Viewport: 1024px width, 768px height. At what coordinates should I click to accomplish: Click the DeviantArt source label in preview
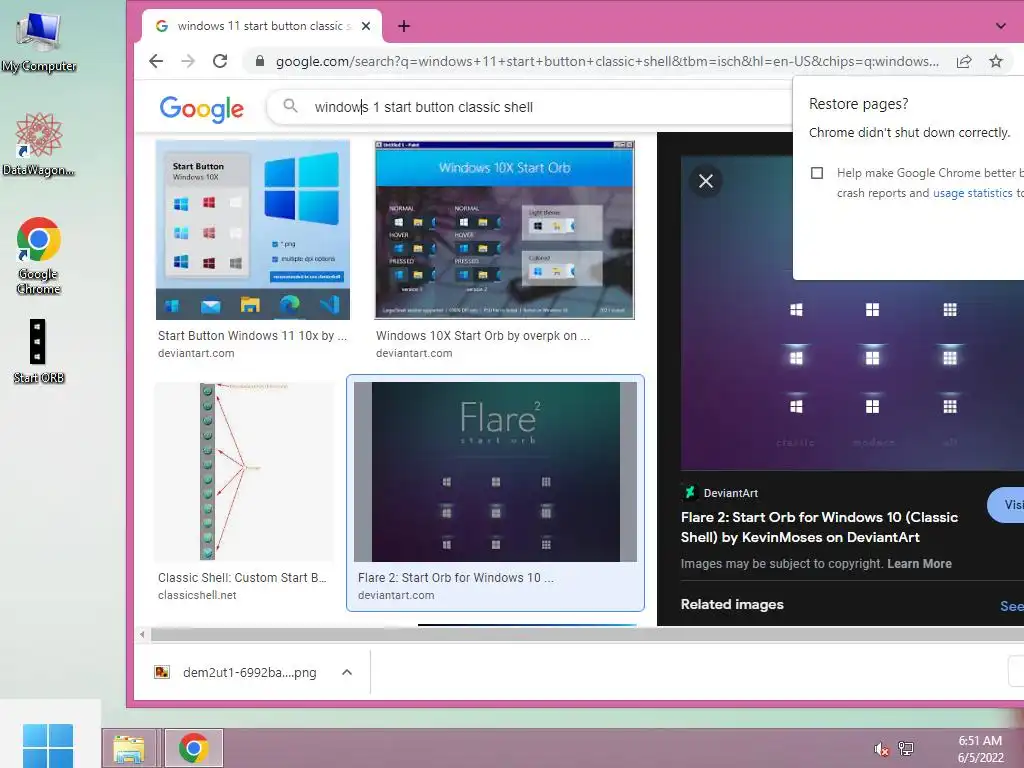pyautogui.click(x=730, y=493)
